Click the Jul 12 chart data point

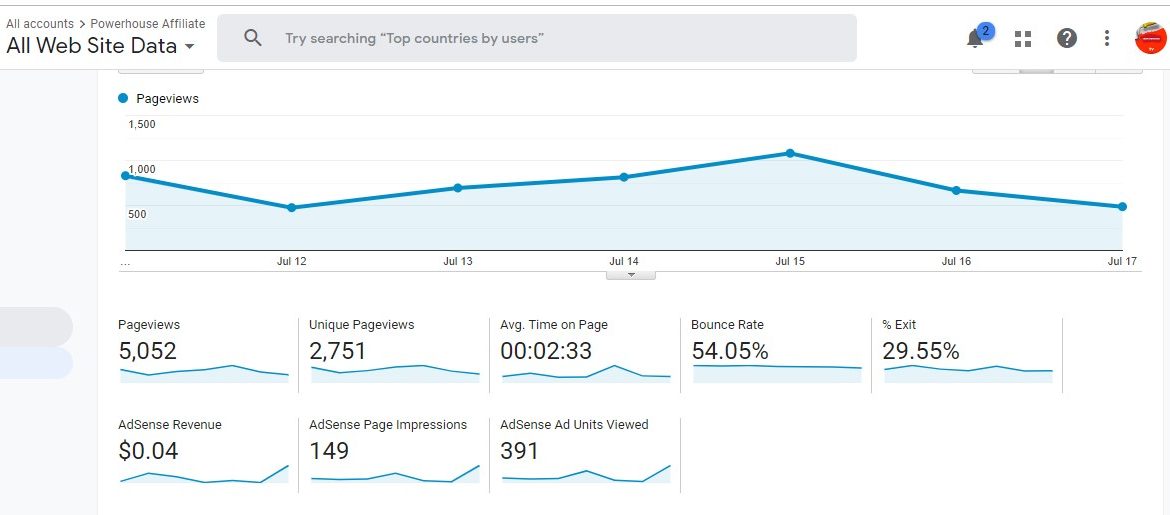[292, 208]
